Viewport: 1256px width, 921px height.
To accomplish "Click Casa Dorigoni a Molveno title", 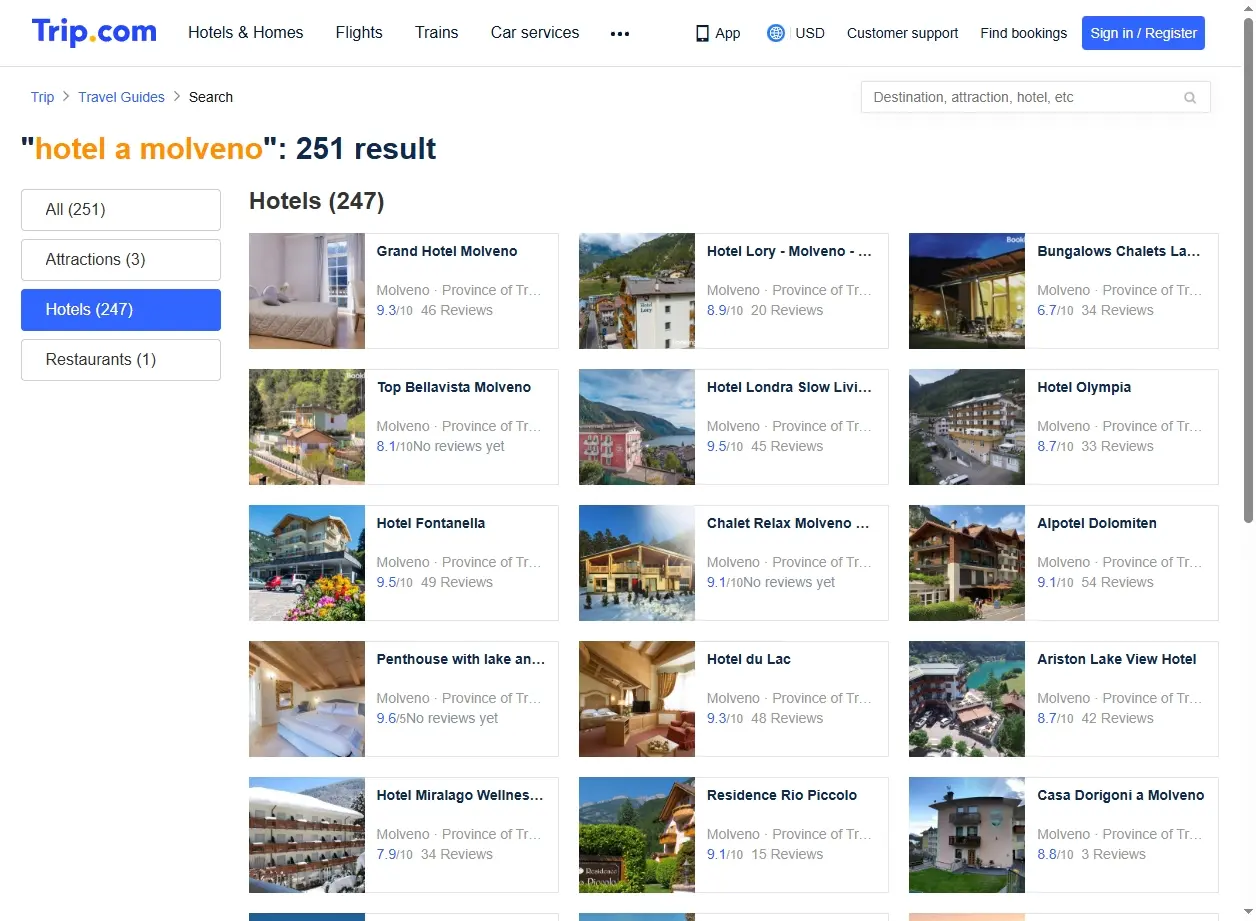I will coord(1121,795).
